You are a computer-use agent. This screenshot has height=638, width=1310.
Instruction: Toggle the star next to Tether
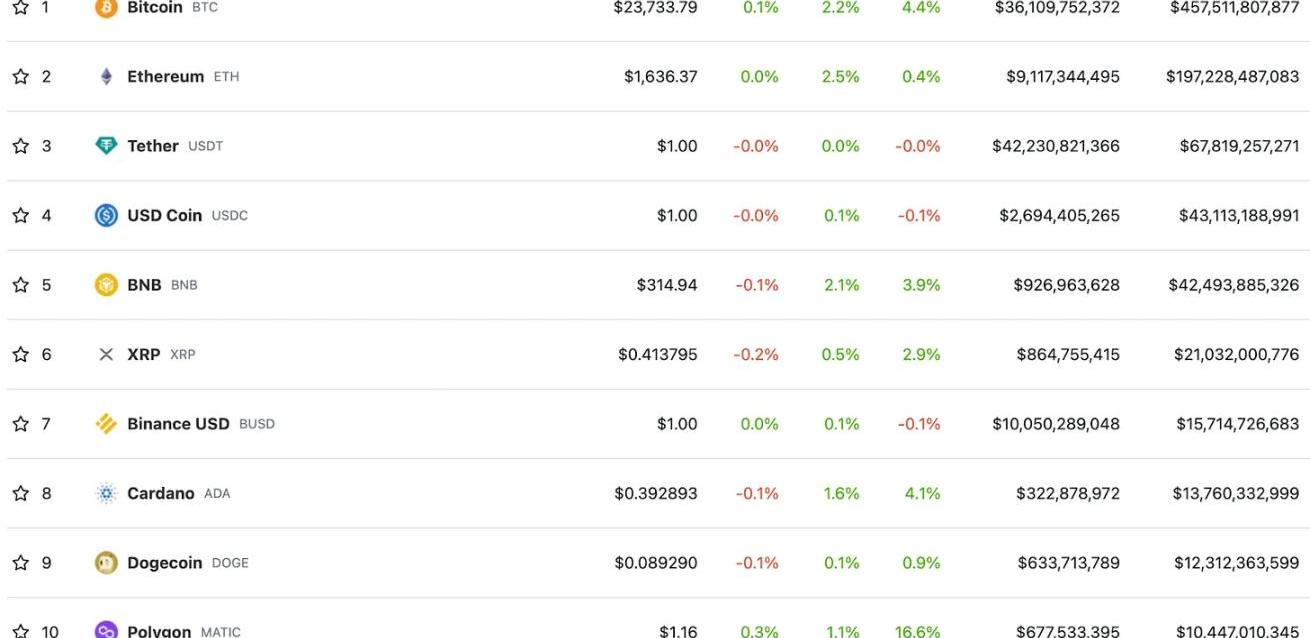(20, 146)
